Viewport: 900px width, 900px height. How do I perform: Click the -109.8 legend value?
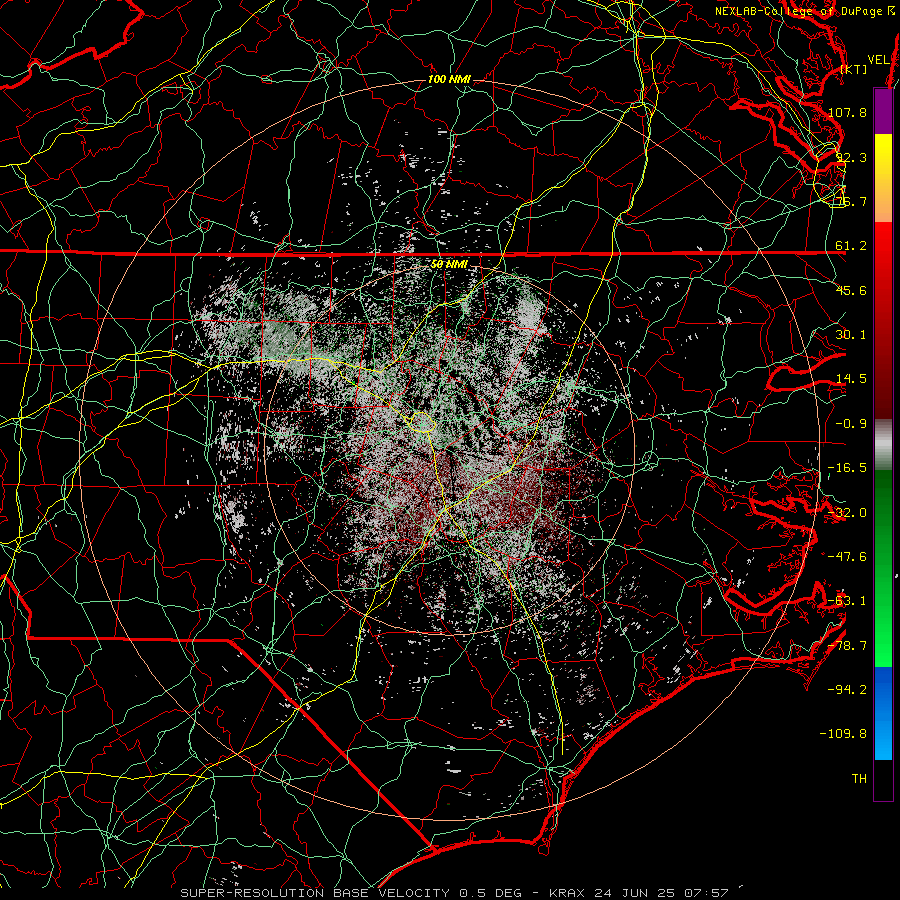844,734
